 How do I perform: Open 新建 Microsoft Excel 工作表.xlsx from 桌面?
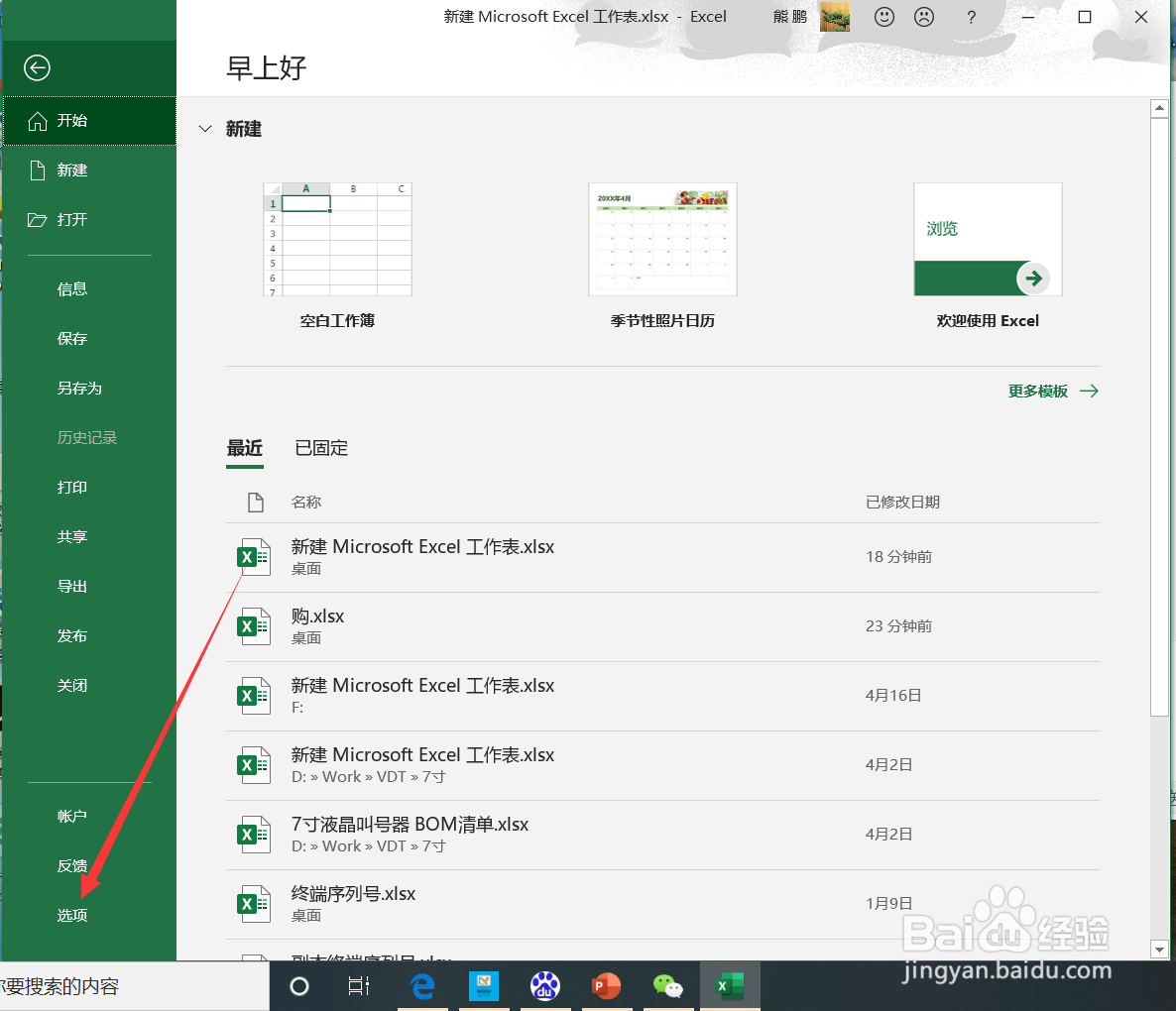tap(662, 557)
